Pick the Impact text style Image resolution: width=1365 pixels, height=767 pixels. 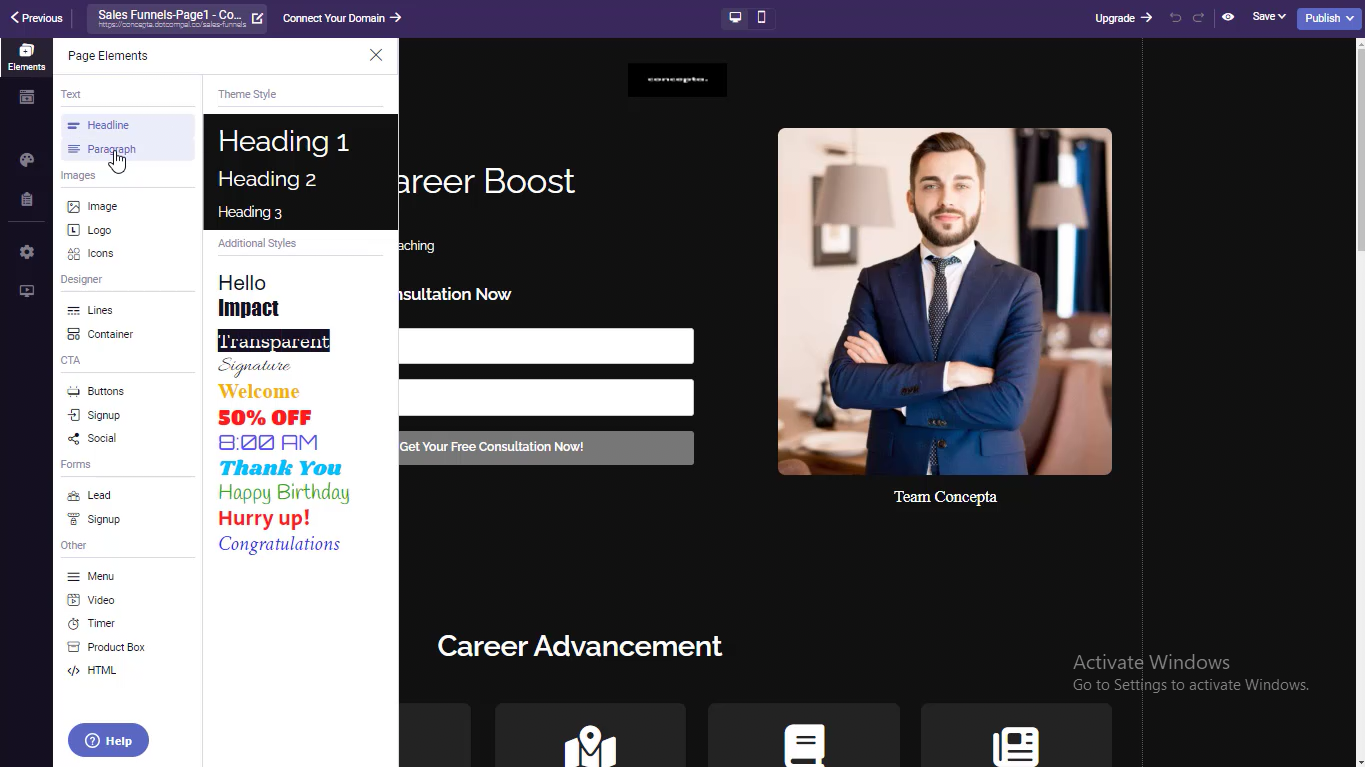tap(248, 308)
